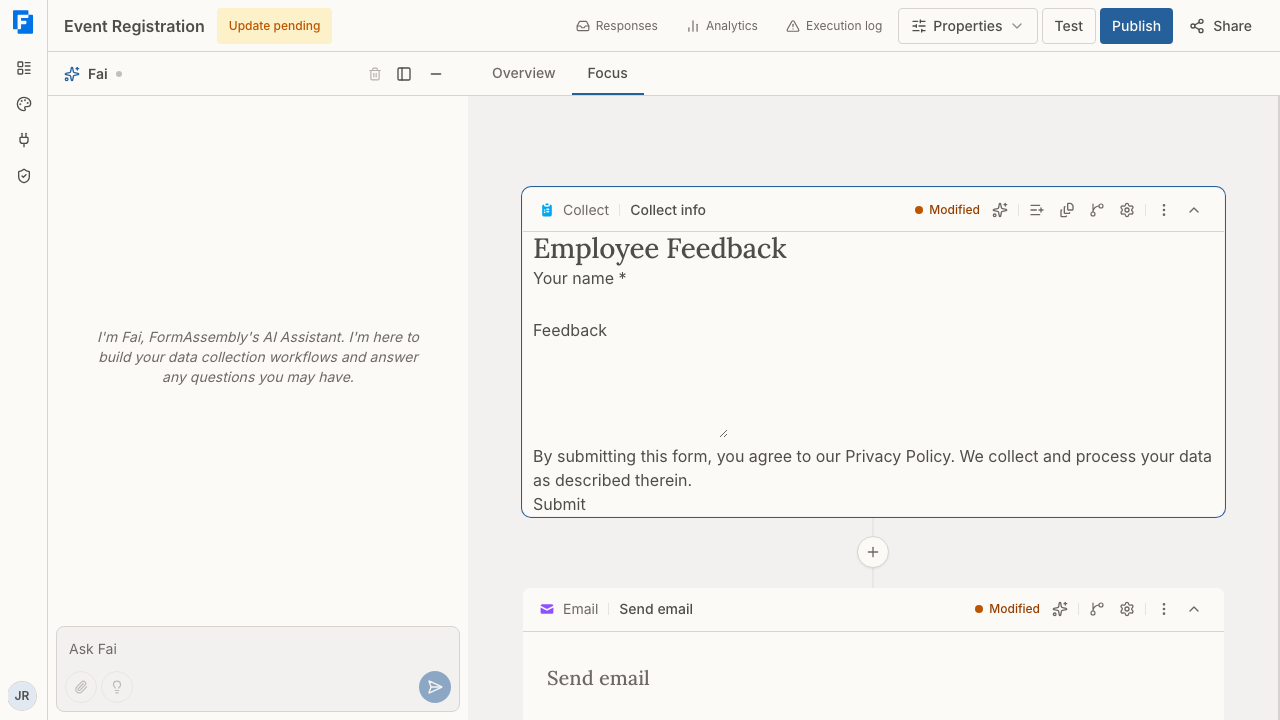Open the Analytics page

pyautogui.click(x=722, y=26)
